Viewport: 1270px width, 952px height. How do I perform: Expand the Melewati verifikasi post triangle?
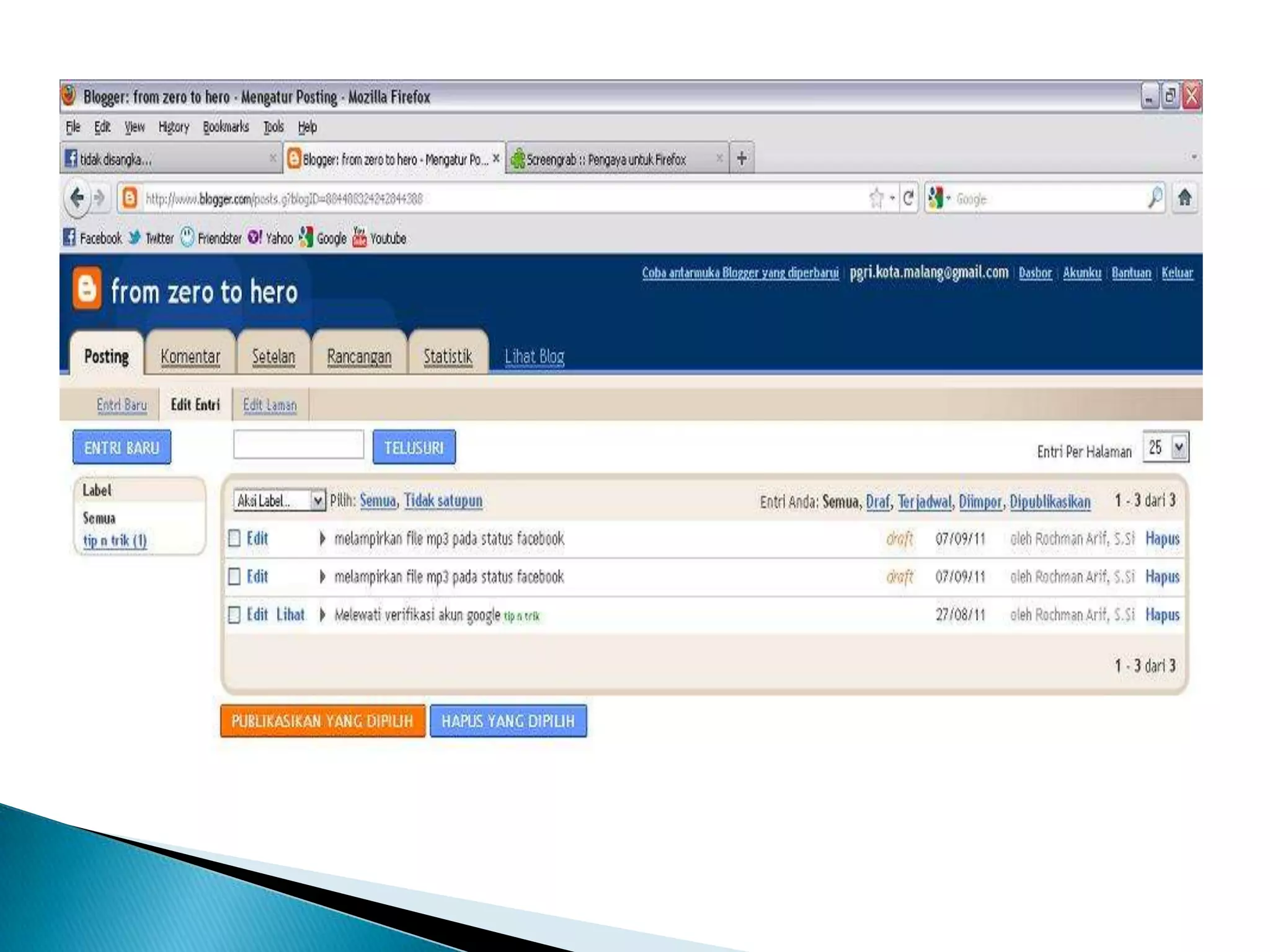[322, 615]
